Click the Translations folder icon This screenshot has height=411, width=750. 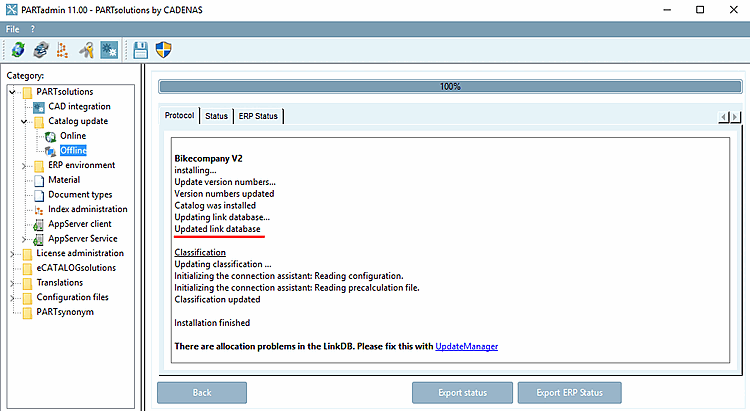[x=28, y=283]
